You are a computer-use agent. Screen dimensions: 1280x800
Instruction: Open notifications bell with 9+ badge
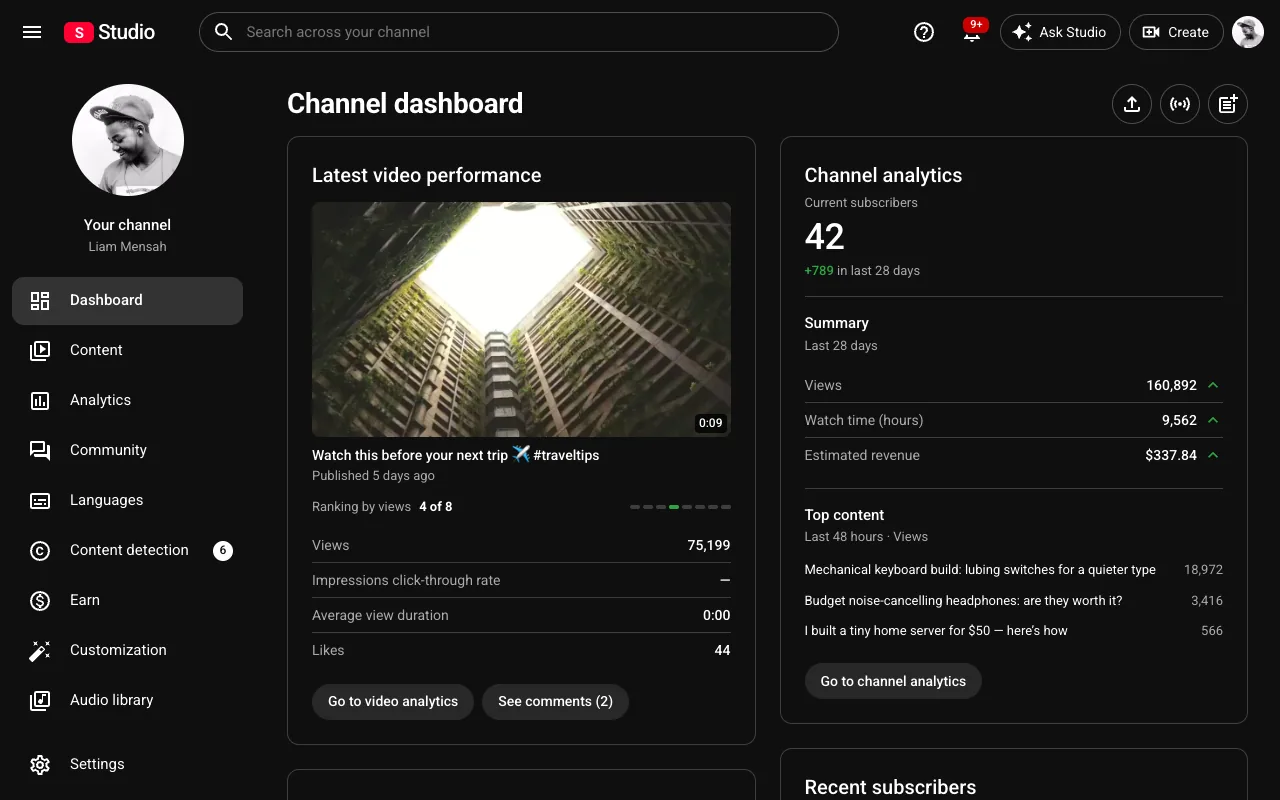pos(972,32)
